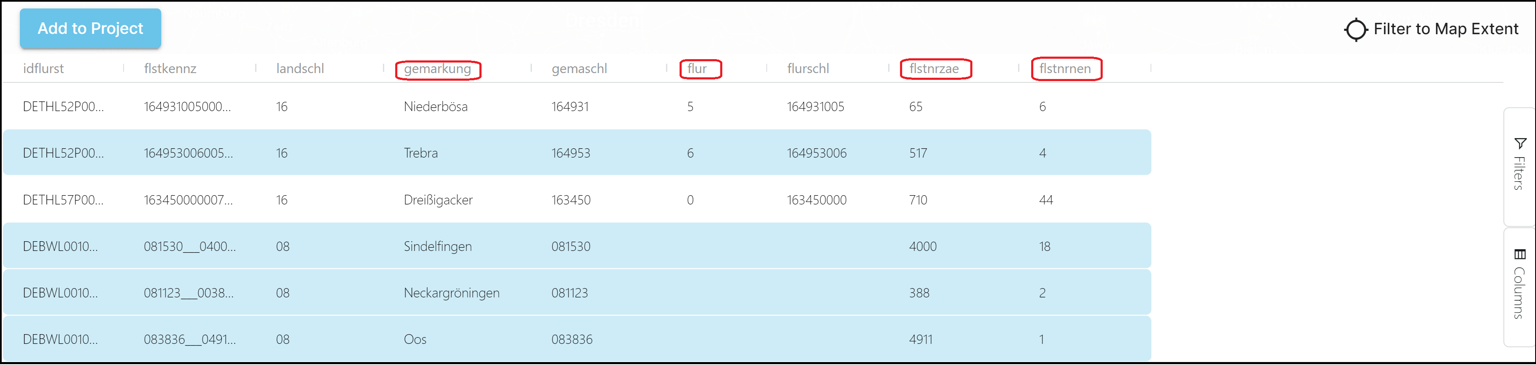This screenshot has height=365, width=1536.
Task: Sort by landschl column header
Action: pyautogui.click(x=300, y=69)
